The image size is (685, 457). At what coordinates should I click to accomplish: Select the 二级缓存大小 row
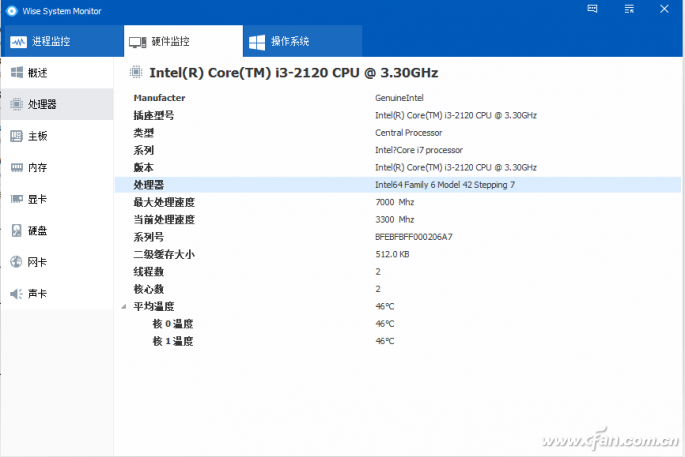[x=398, y=254]
